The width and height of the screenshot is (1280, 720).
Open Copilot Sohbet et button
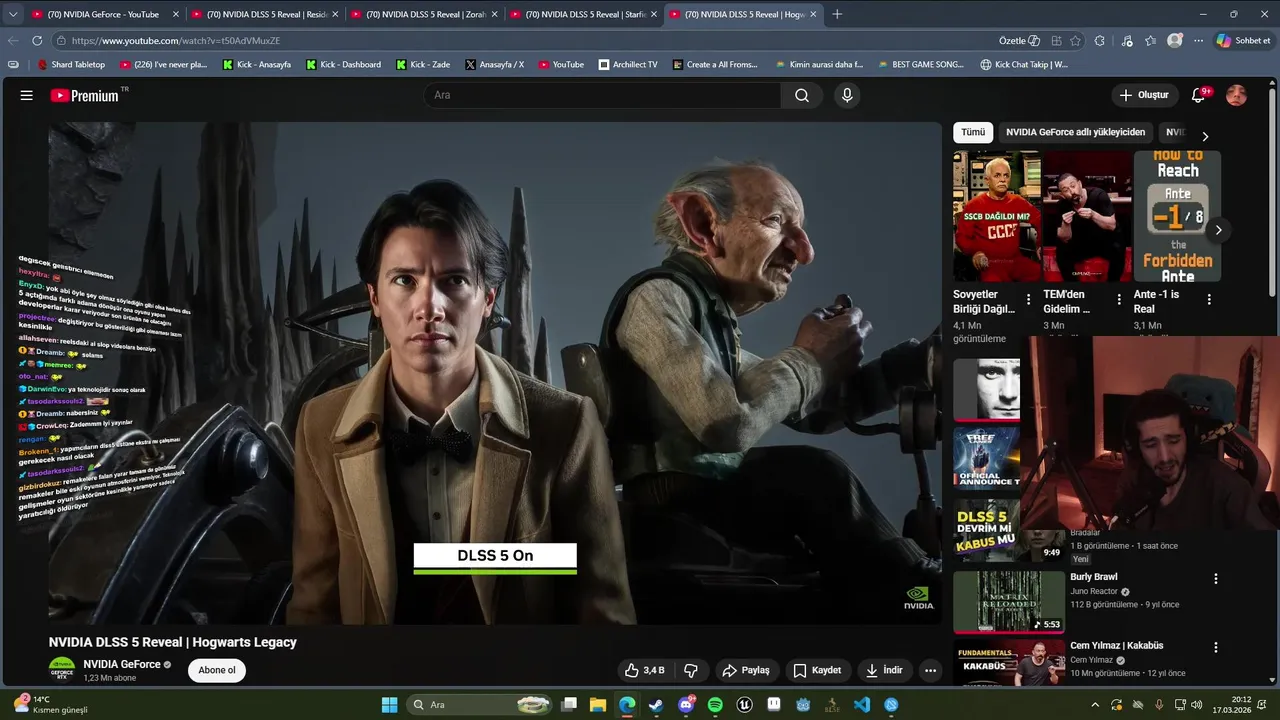coord(1243,41)
